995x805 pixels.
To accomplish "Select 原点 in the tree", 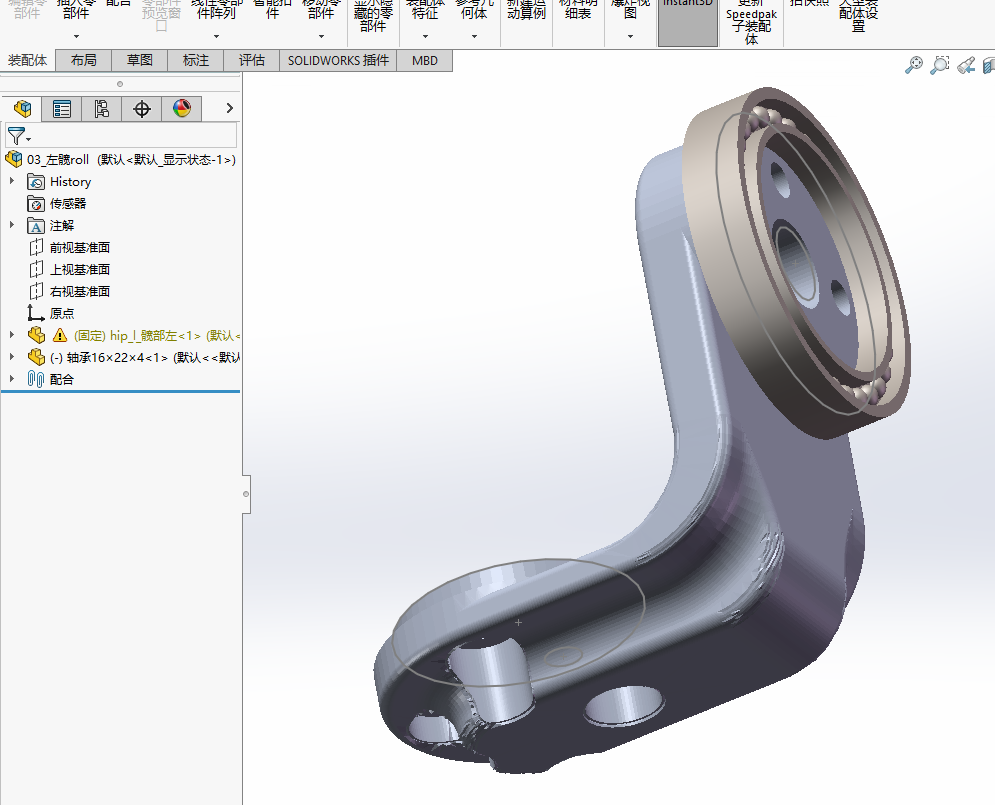I will pos(62,313).
